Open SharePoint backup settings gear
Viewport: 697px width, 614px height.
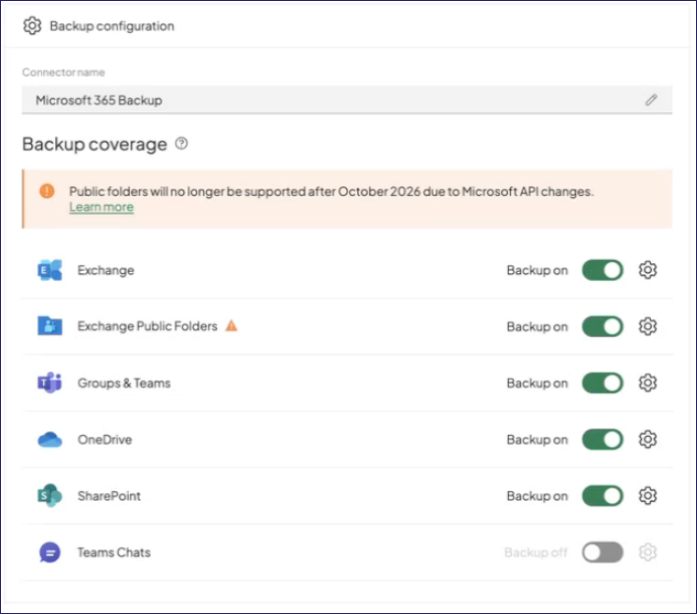[648, 496]
